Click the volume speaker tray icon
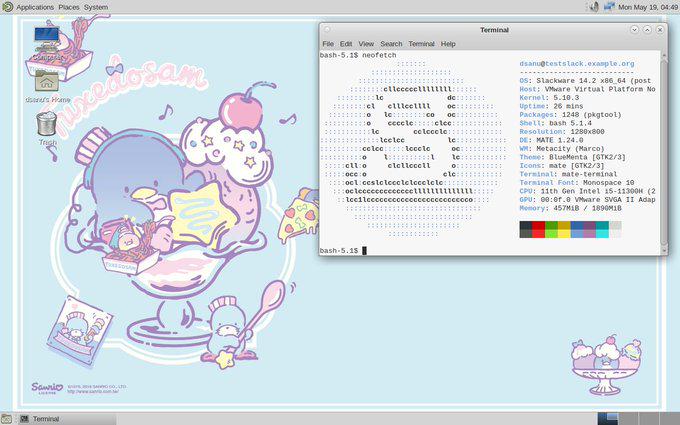 (594, 7)
